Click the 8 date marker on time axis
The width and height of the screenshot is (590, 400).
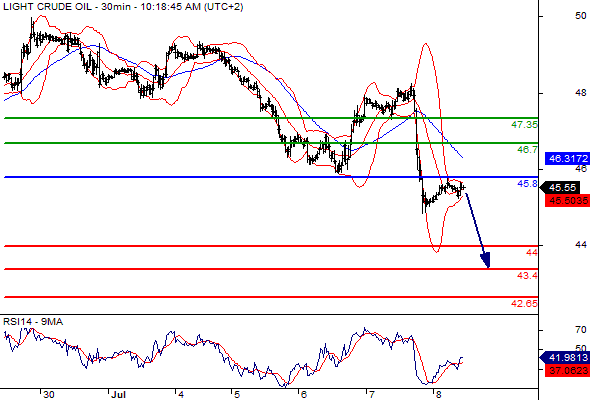click(438, 395)
